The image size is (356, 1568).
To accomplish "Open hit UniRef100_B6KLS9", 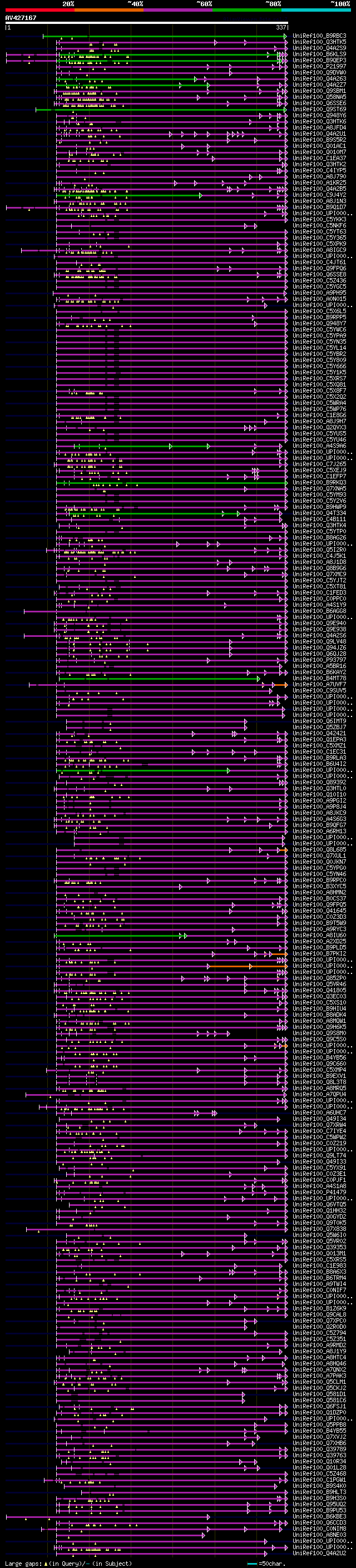I will point(319,54).
